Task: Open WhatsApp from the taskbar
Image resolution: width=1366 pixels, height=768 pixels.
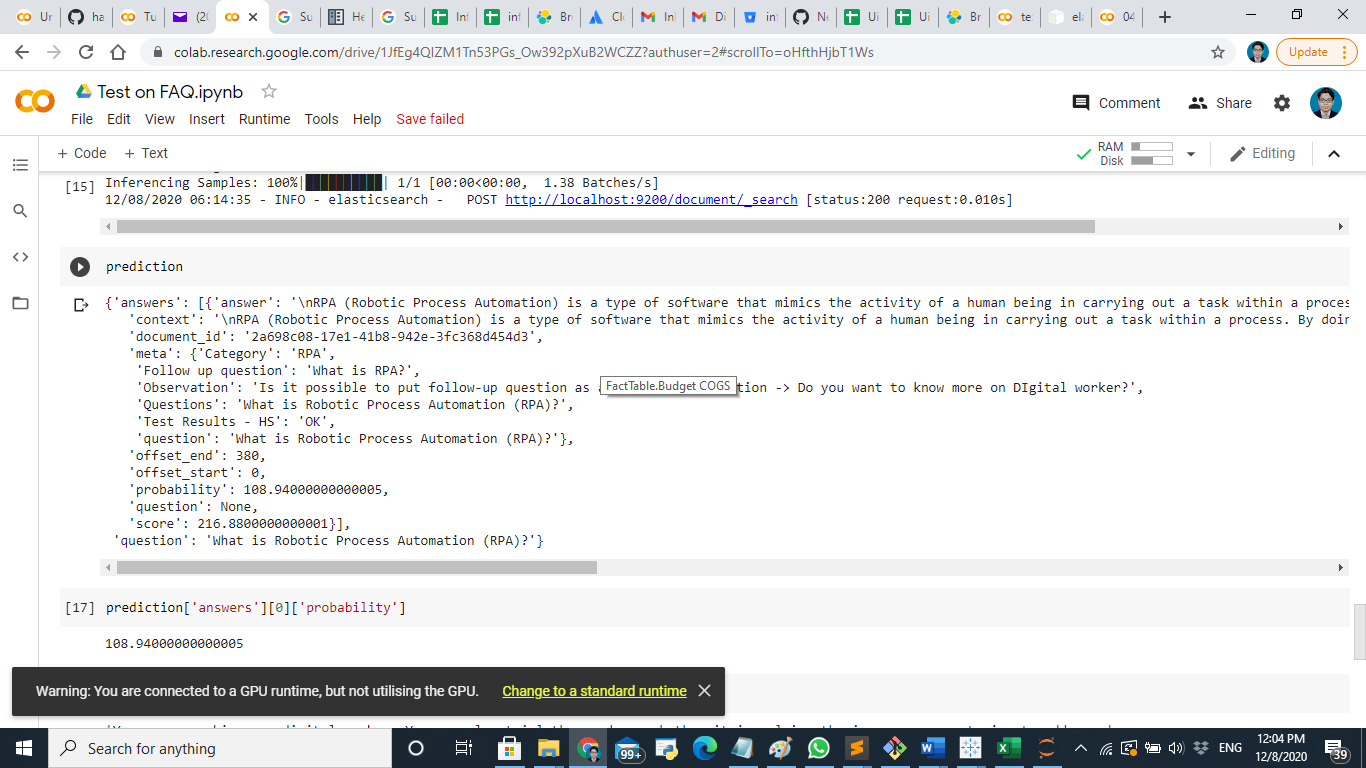Action: [x=818, y=748]
